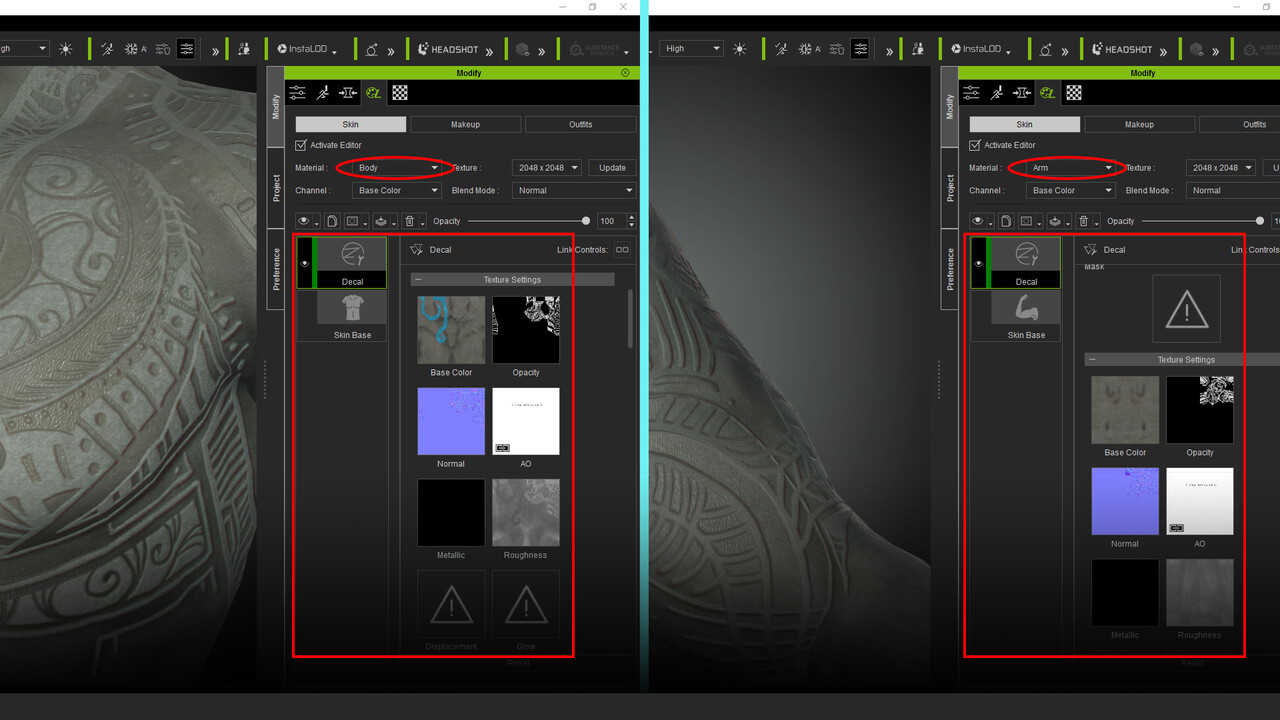The width and height of the screenshot is (1280, 720).
Task: Toggle Link Controls in left window
Action: point(622,250)
